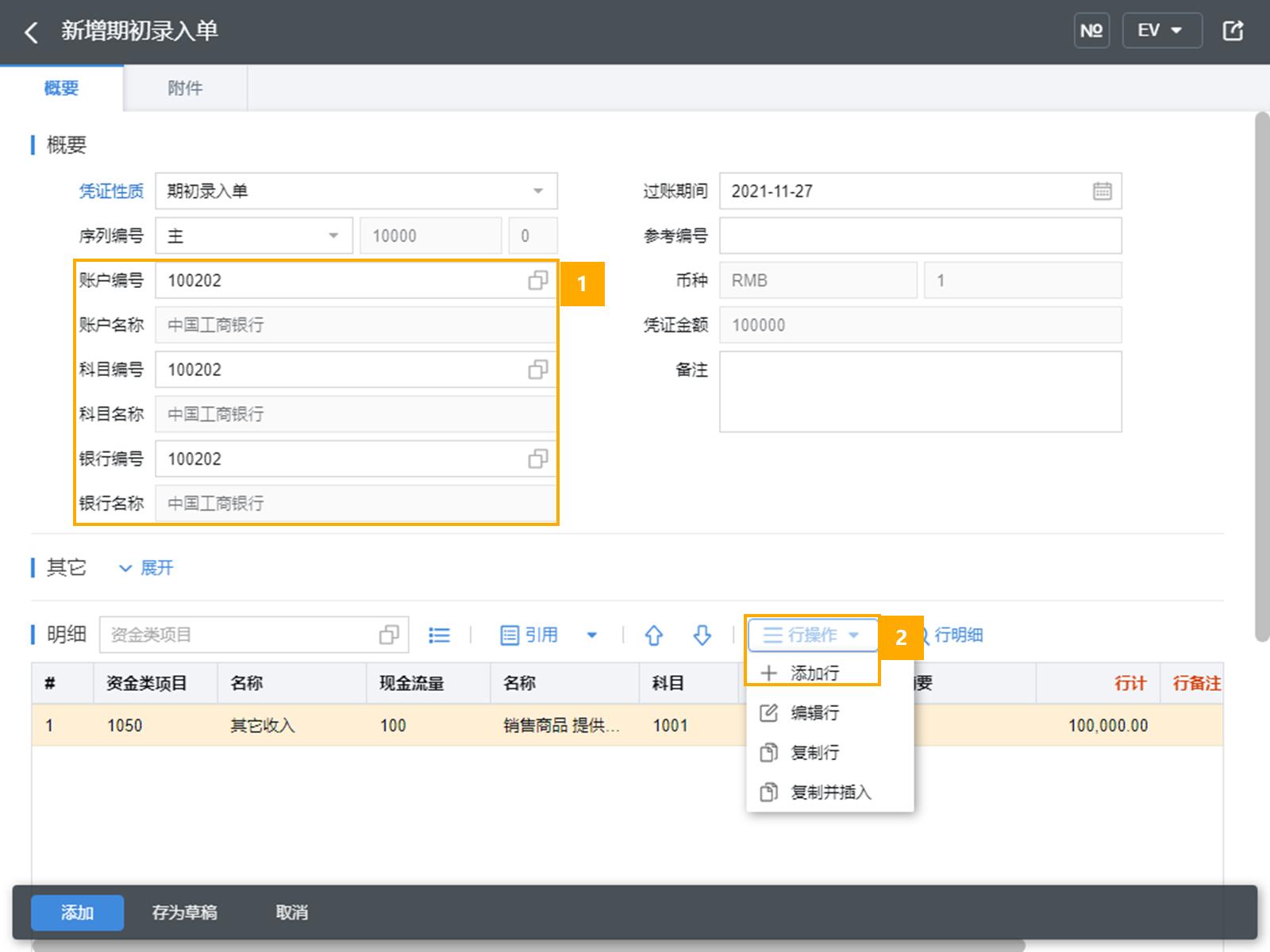
Task: Choose 复制并插入 from the menu
Action: click(830, 792)
